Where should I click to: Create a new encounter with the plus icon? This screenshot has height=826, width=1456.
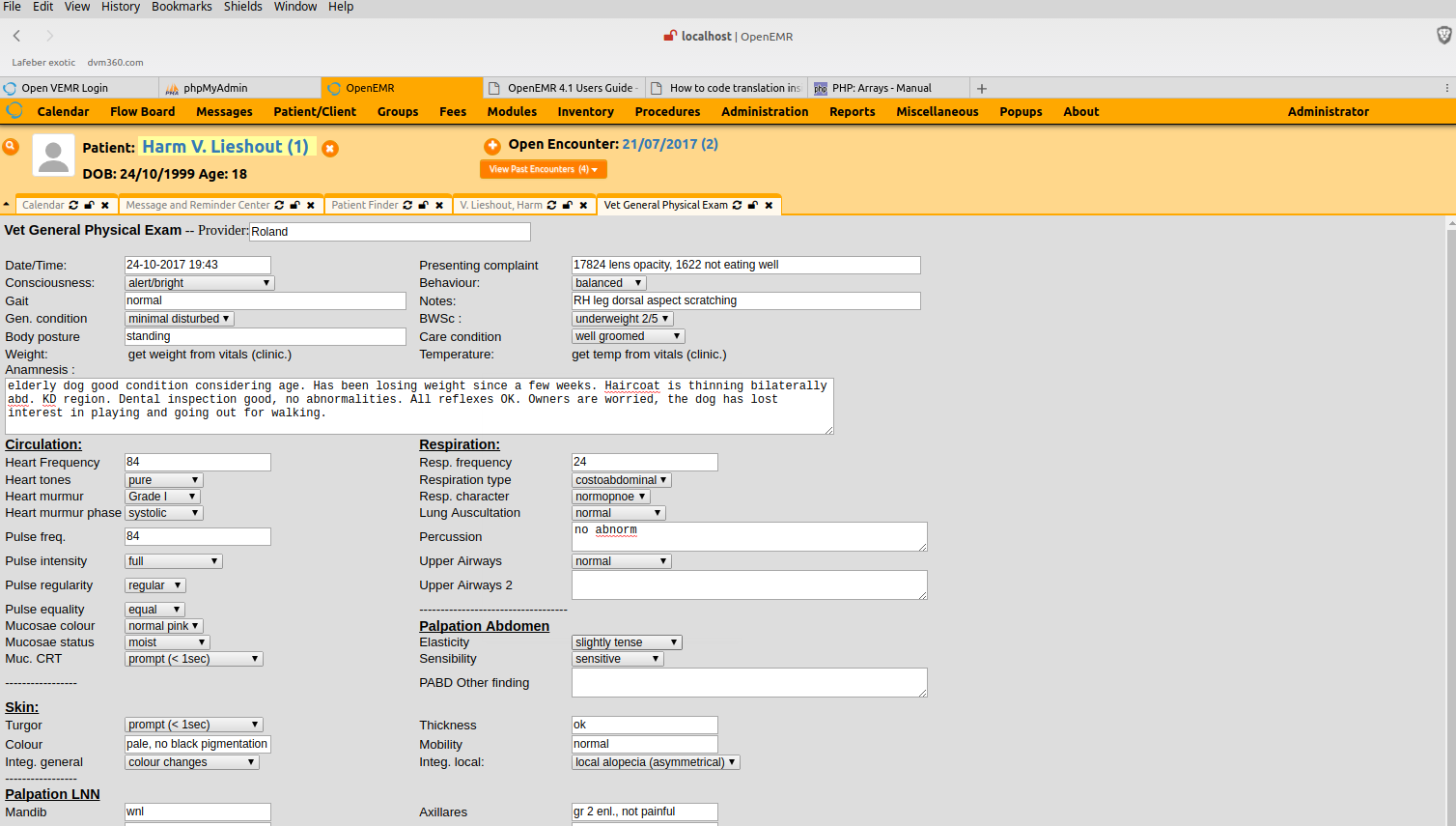pos(492,146)
